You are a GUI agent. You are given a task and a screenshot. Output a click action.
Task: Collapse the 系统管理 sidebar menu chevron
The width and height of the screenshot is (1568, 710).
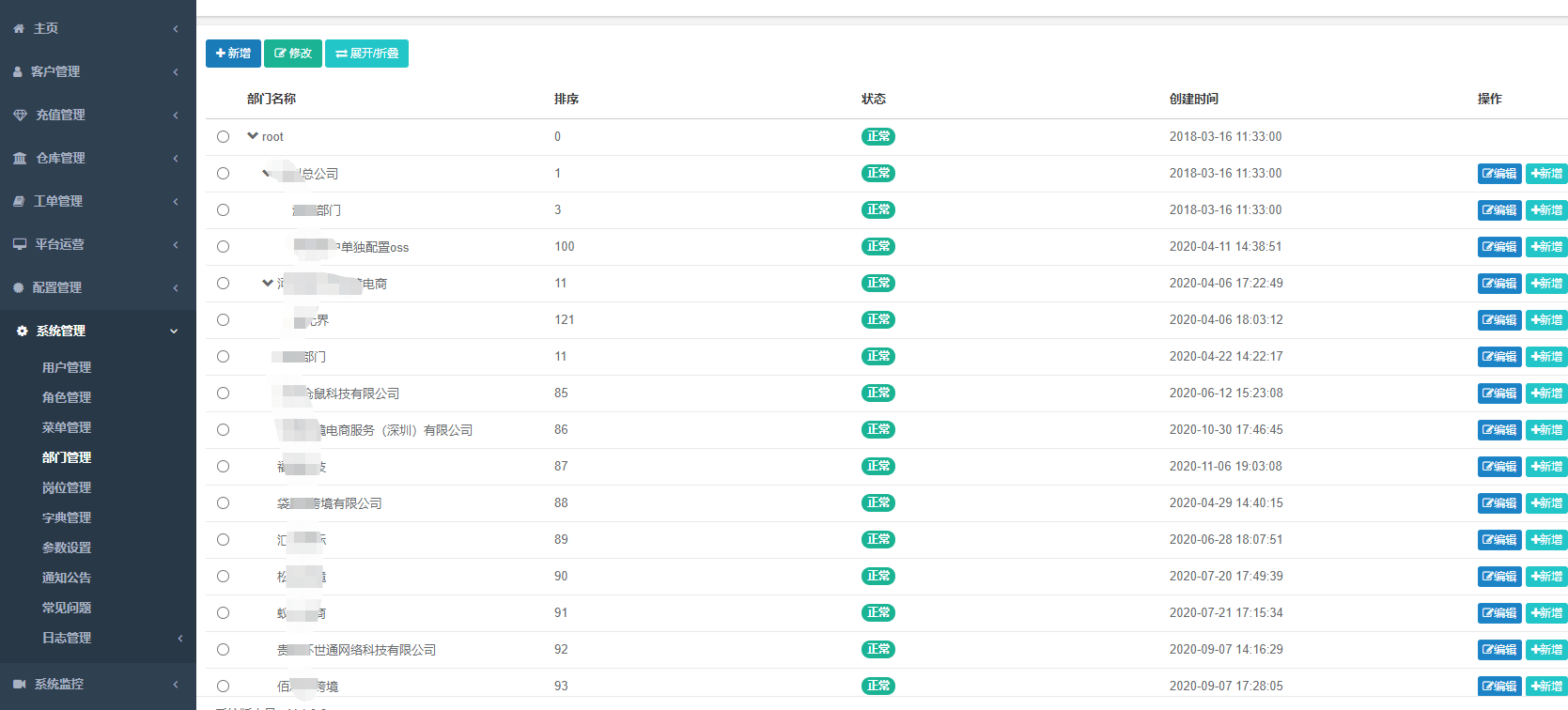(x=174, y=331)
